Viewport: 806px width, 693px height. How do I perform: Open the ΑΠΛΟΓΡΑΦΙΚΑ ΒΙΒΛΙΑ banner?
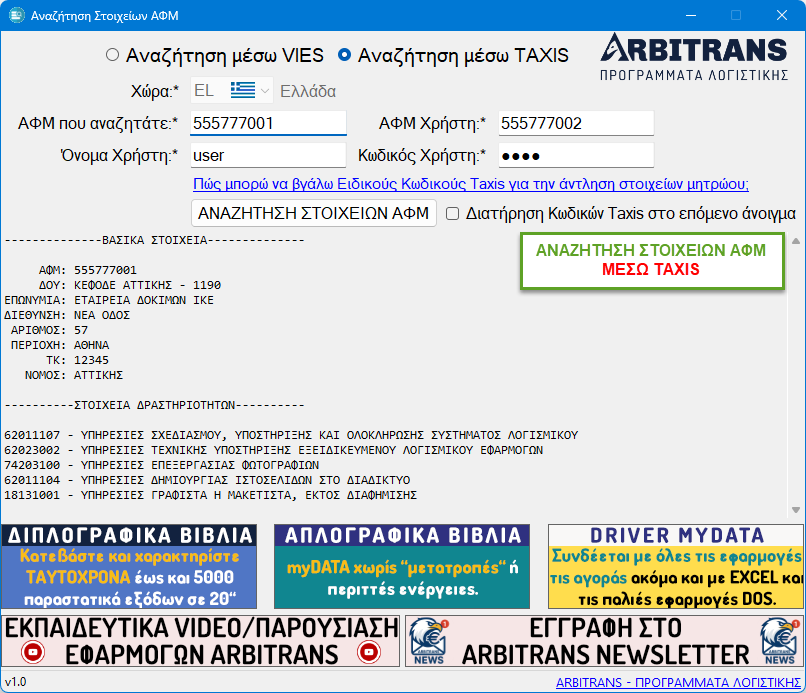(x=402, y=567)
